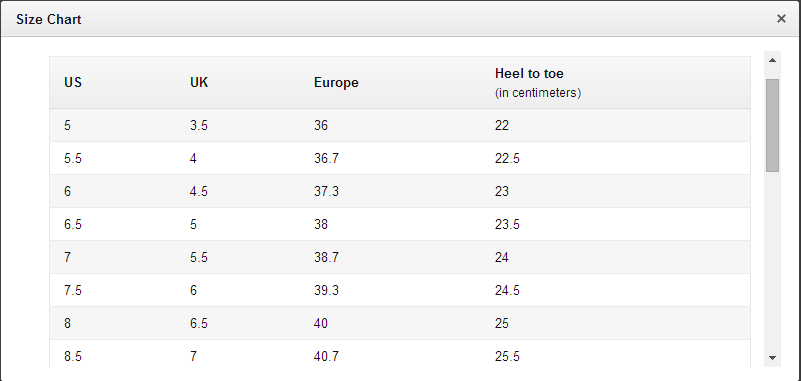This screenshot has height=381, width=801.
Task: Click the scrollbar track below the thumb
Action: coord(772,260)
